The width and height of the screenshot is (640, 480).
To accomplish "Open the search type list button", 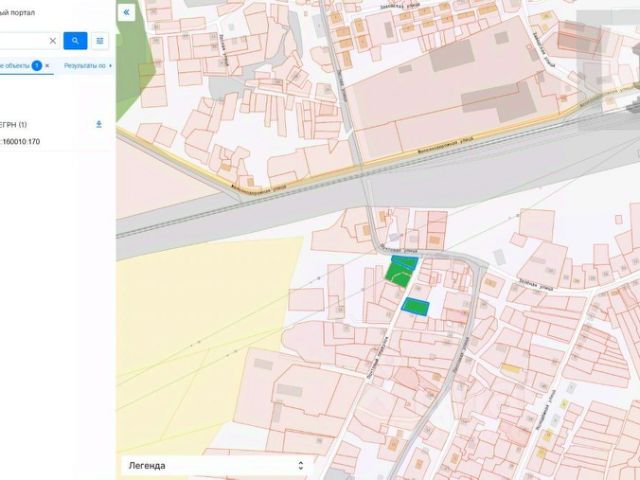I will [100, 41].
